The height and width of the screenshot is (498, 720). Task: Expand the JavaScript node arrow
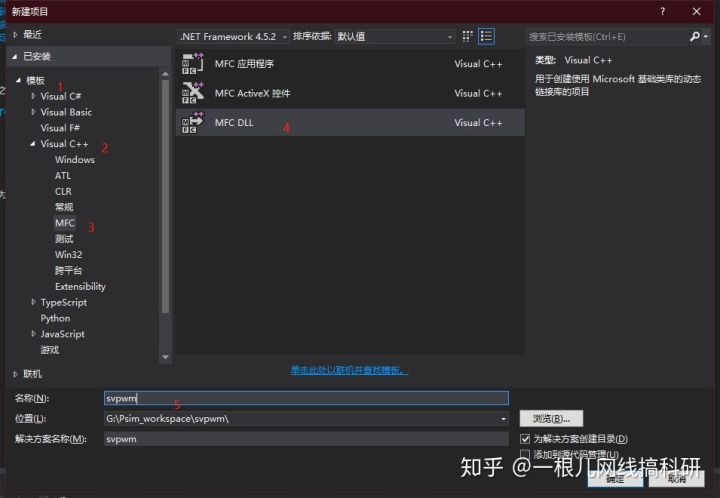(33, 334)
